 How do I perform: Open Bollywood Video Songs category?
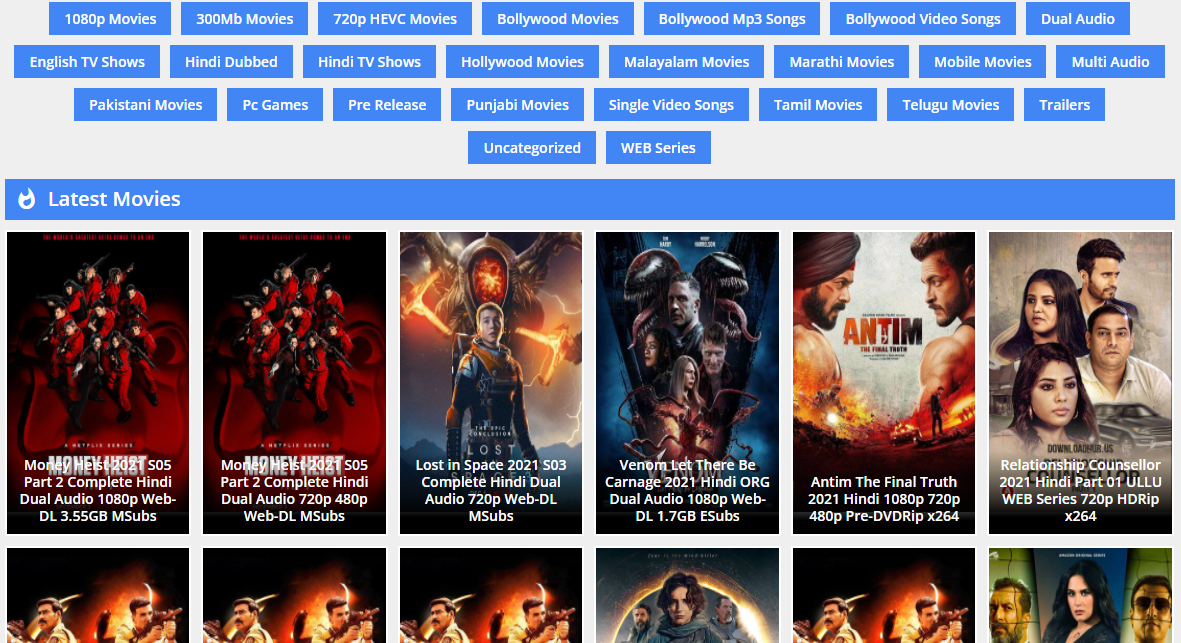923,19
